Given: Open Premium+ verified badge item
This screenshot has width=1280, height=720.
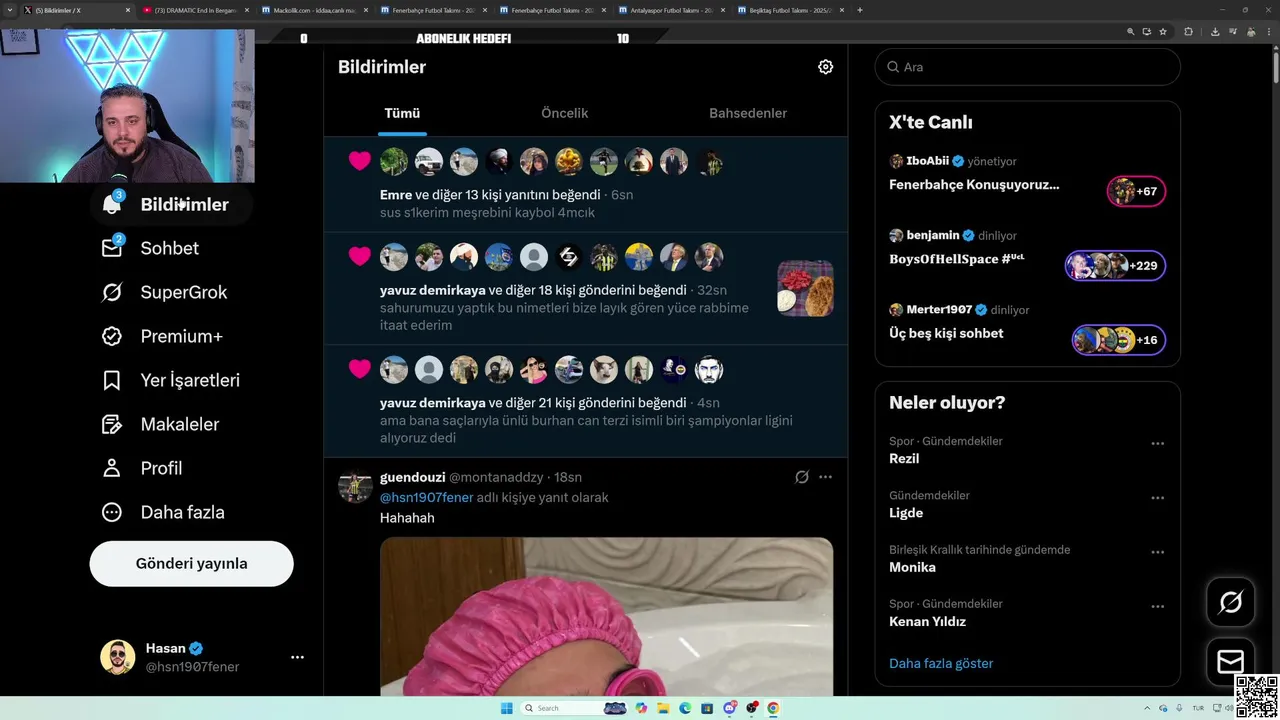Looking at the screenshot, I should tap(162, 336).
